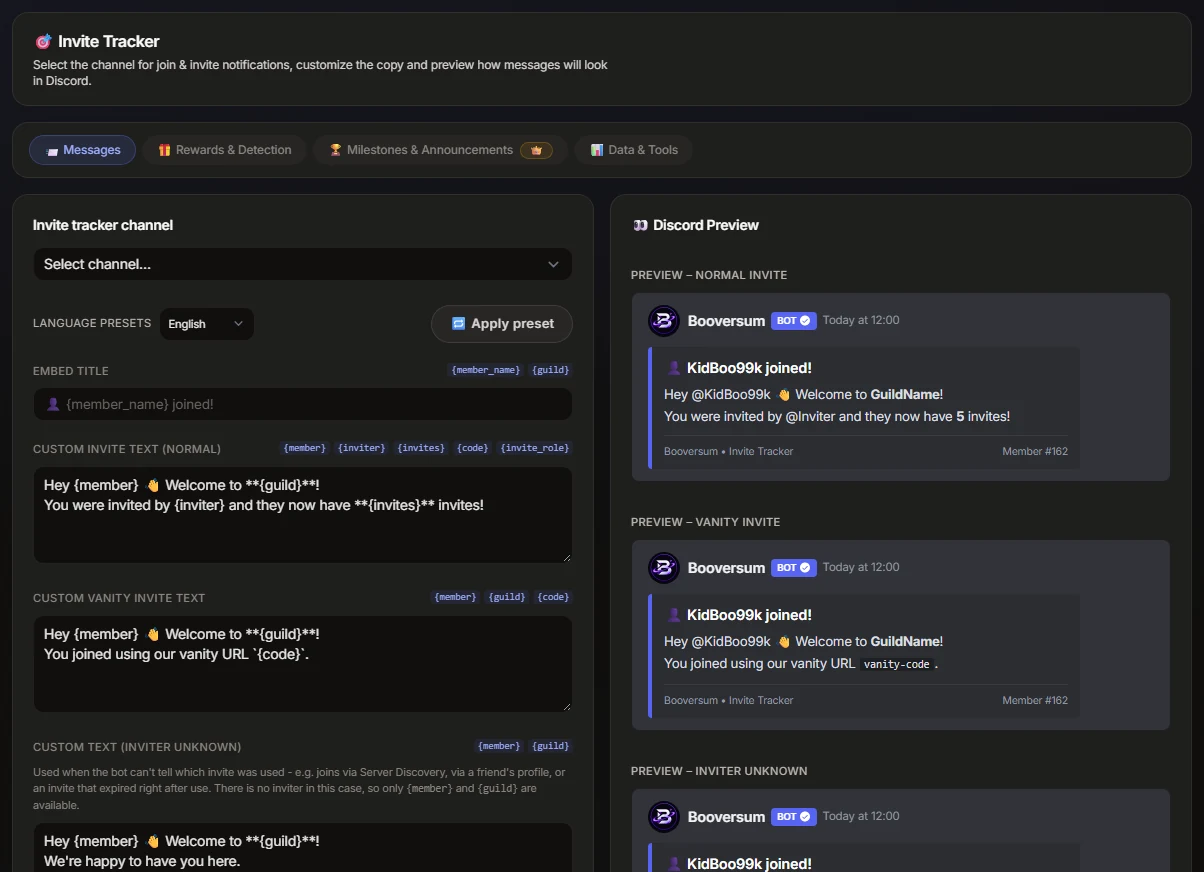The height and width of the screenshot is (872, 1204).
Task: Insert {member} tag for normal invite text
Action: pyautogui.click(x=304, y=448)
